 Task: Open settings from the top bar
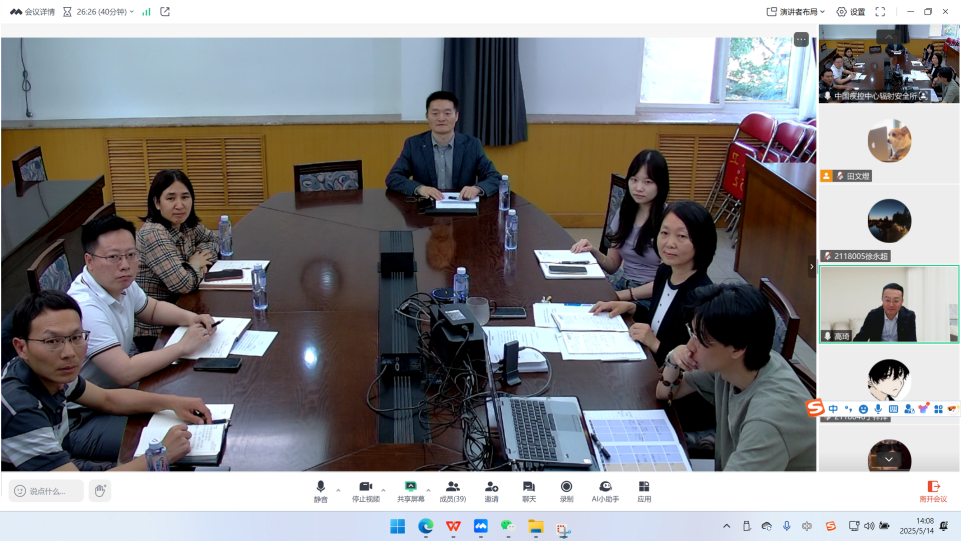pos(851,12)
